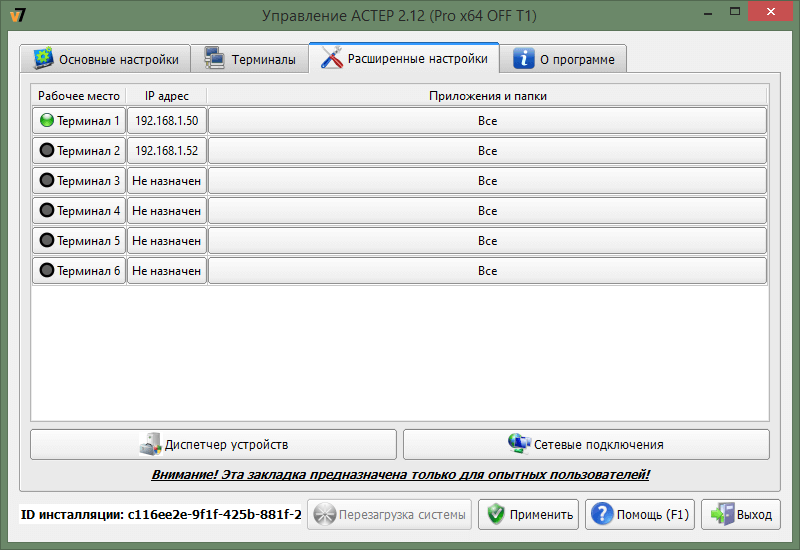Maximize the ASTER control window
This screenshot has height=550, width=800.
pos(735,12)
